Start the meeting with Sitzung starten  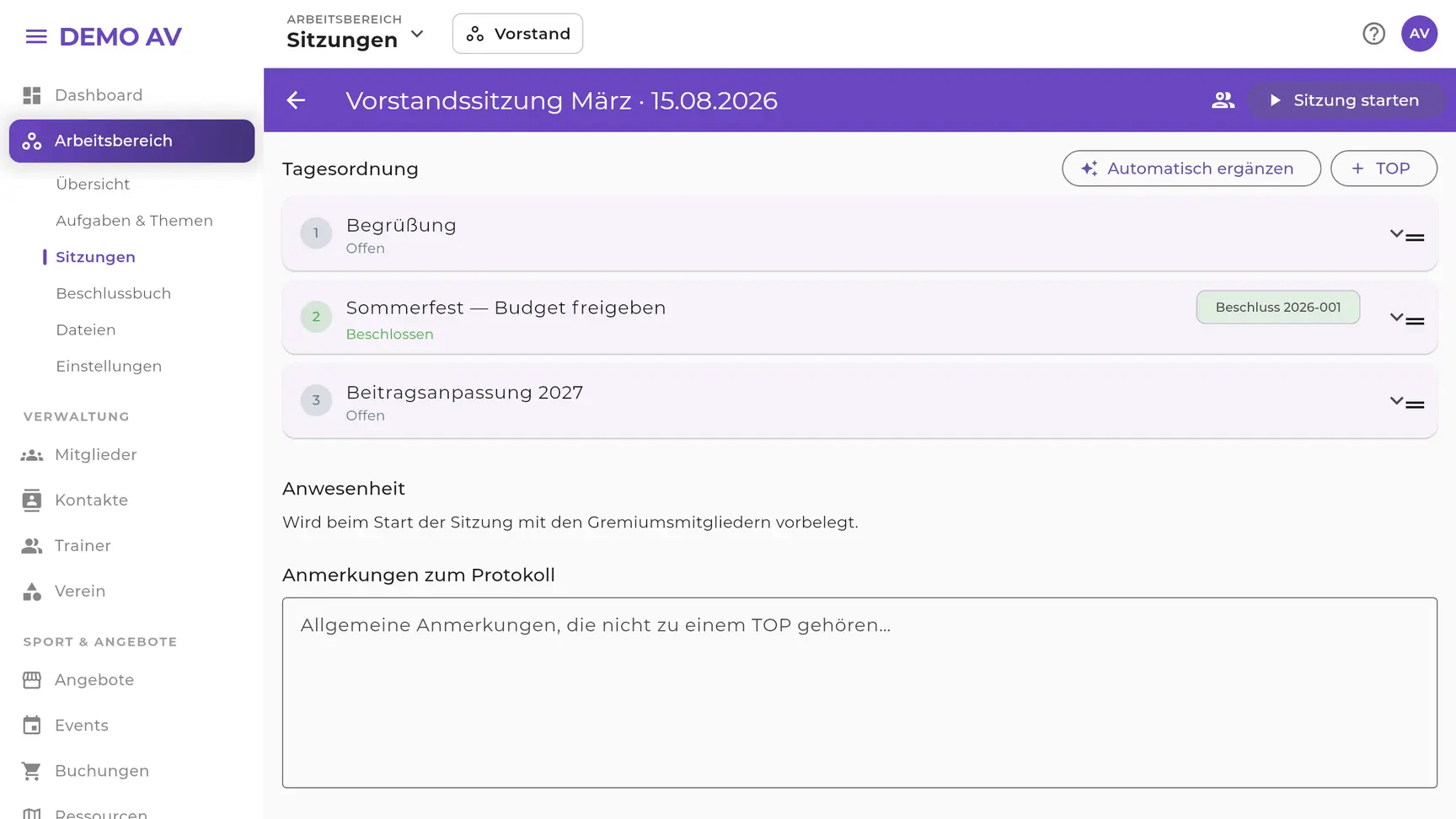point(1346,100)
